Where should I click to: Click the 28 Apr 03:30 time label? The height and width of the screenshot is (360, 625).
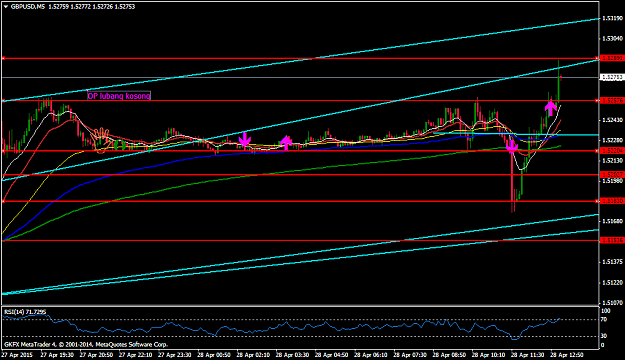(292, 354)
